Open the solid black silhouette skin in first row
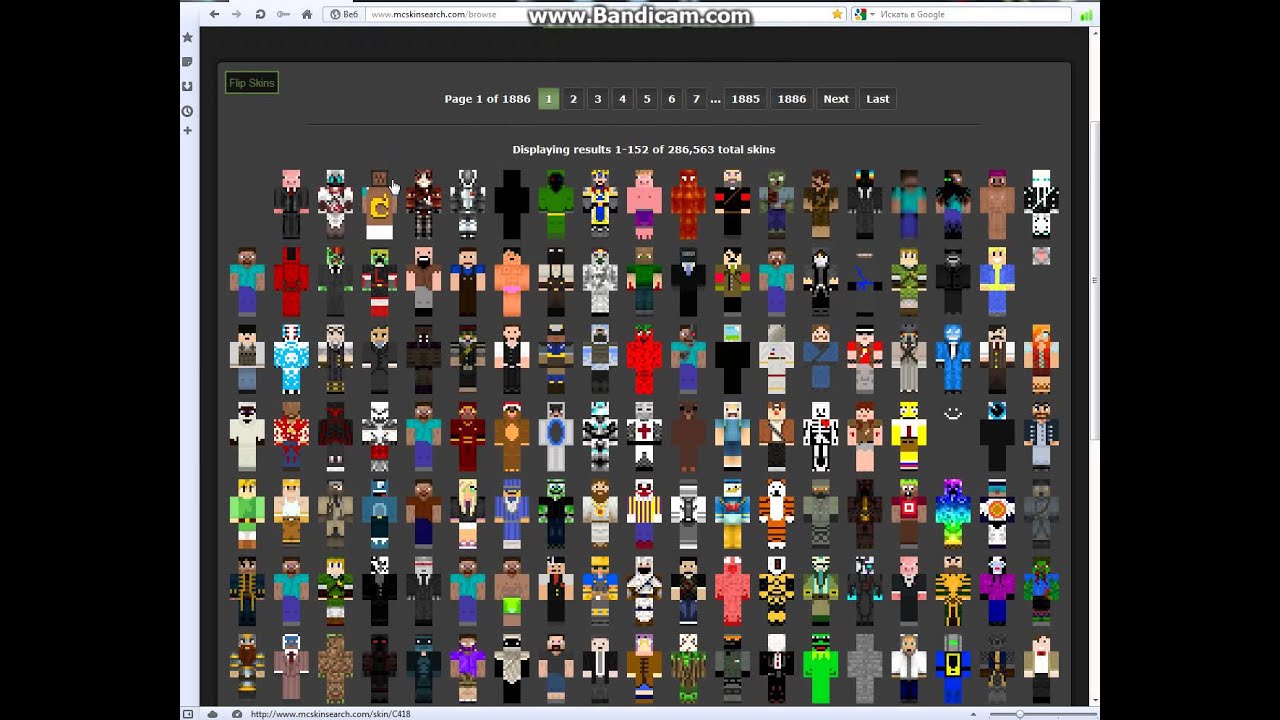 pos(511,205)
